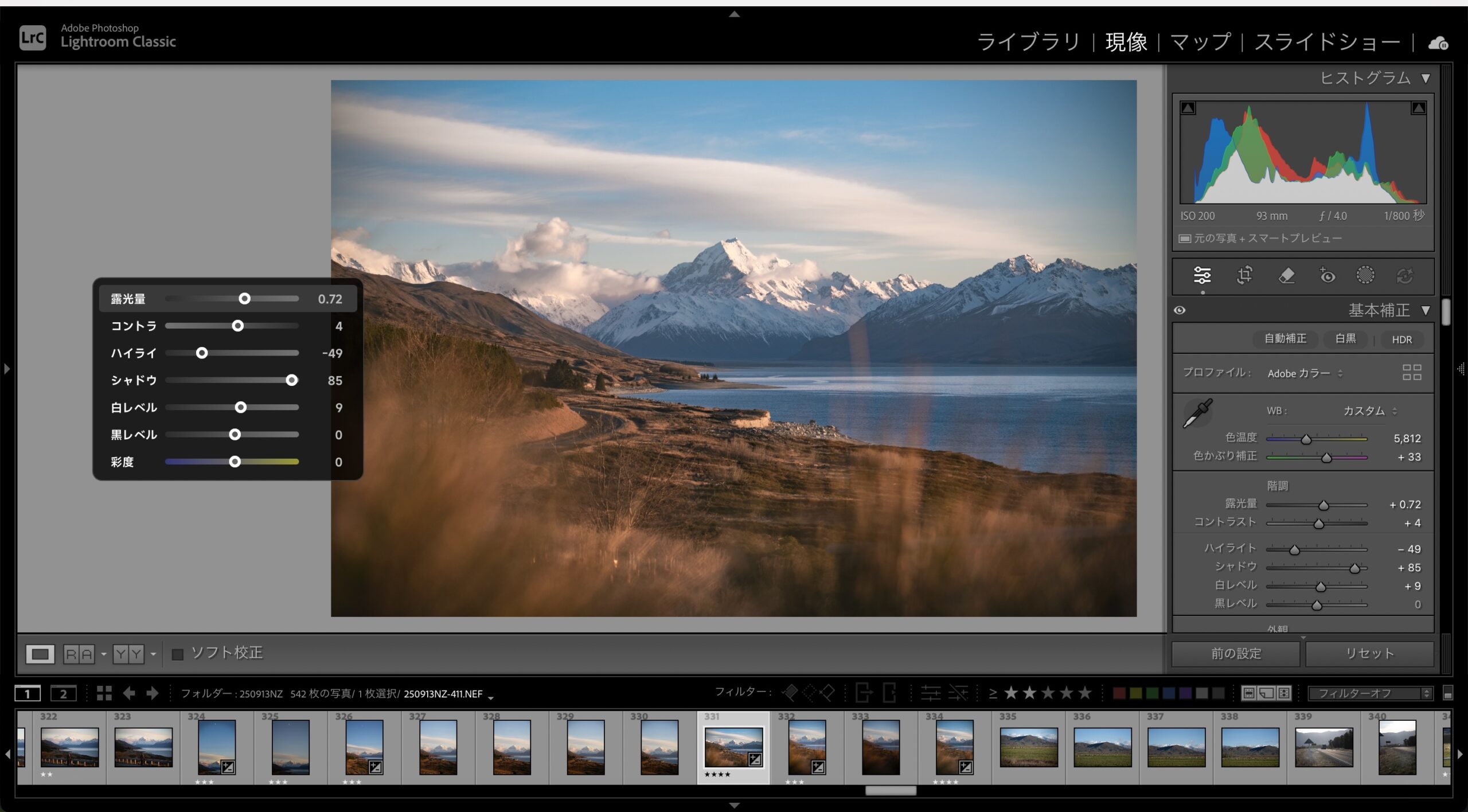Image resolution: width=1468 pixels, height=812 pixels.
Task: Toggle the shadow clipping indicator in histogram
Action: (1188, 108)
